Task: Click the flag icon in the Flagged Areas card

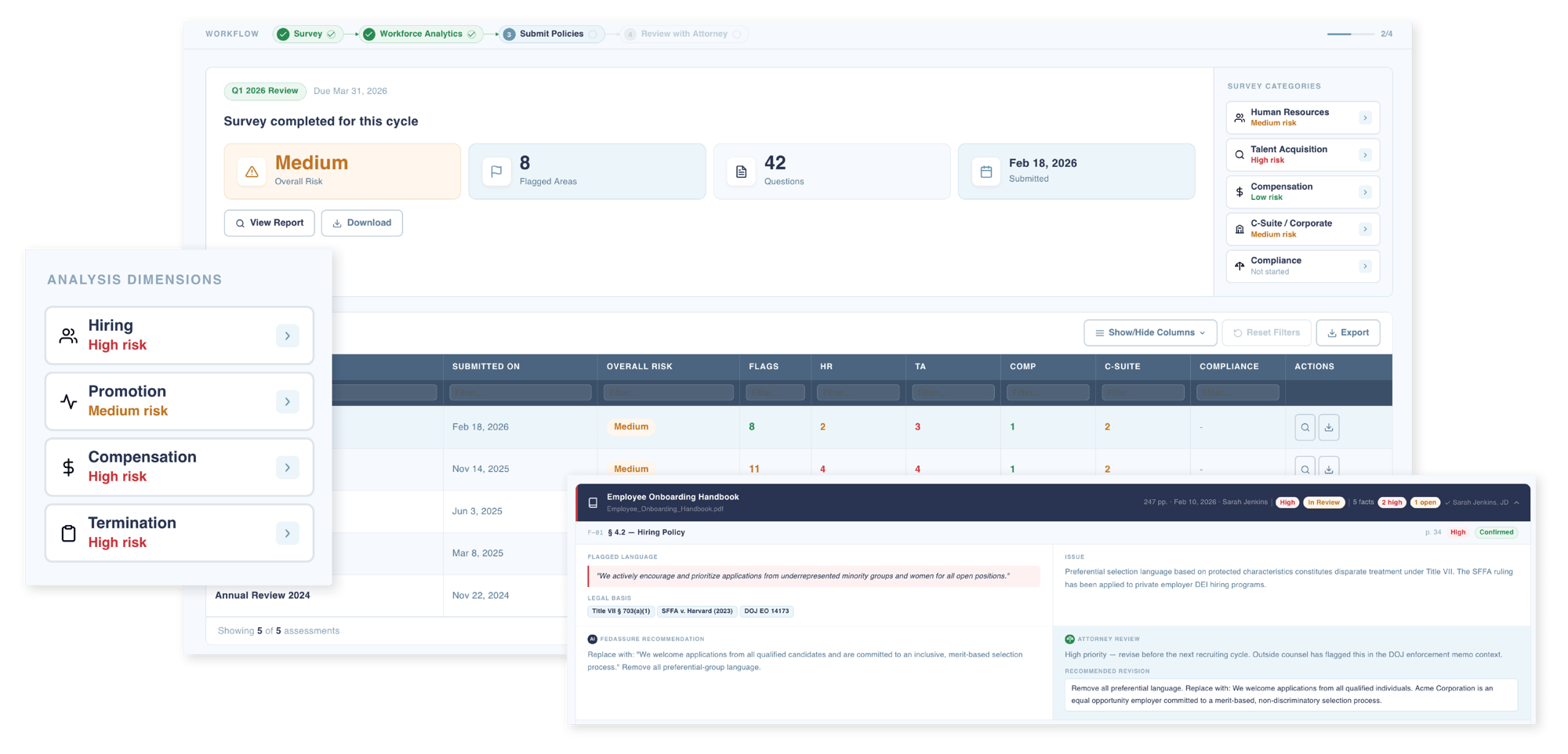Action: click(x=496, y=171)
